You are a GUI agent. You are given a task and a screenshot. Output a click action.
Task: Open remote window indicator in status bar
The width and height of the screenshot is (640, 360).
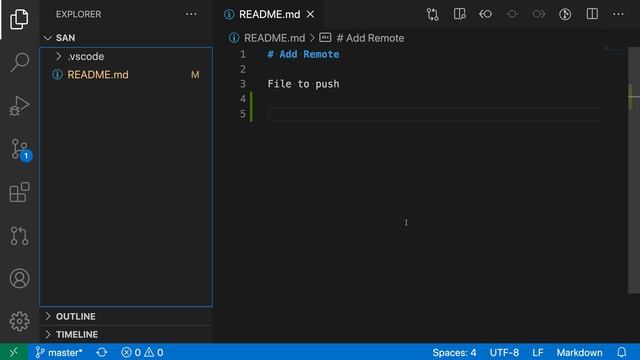[x=14, y=352]
